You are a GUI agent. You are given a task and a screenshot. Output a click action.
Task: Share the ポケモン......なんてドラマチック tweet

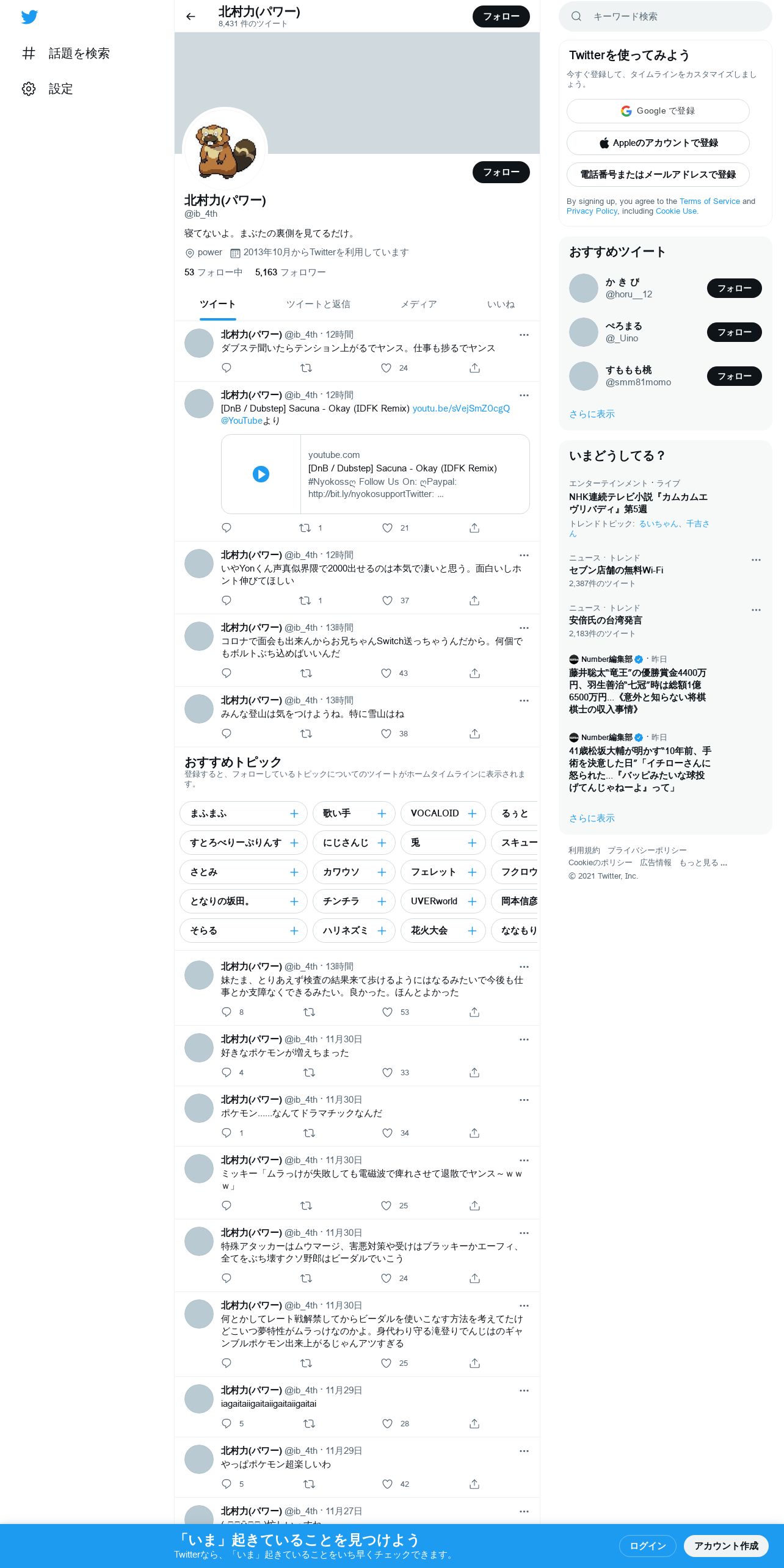474,1133
